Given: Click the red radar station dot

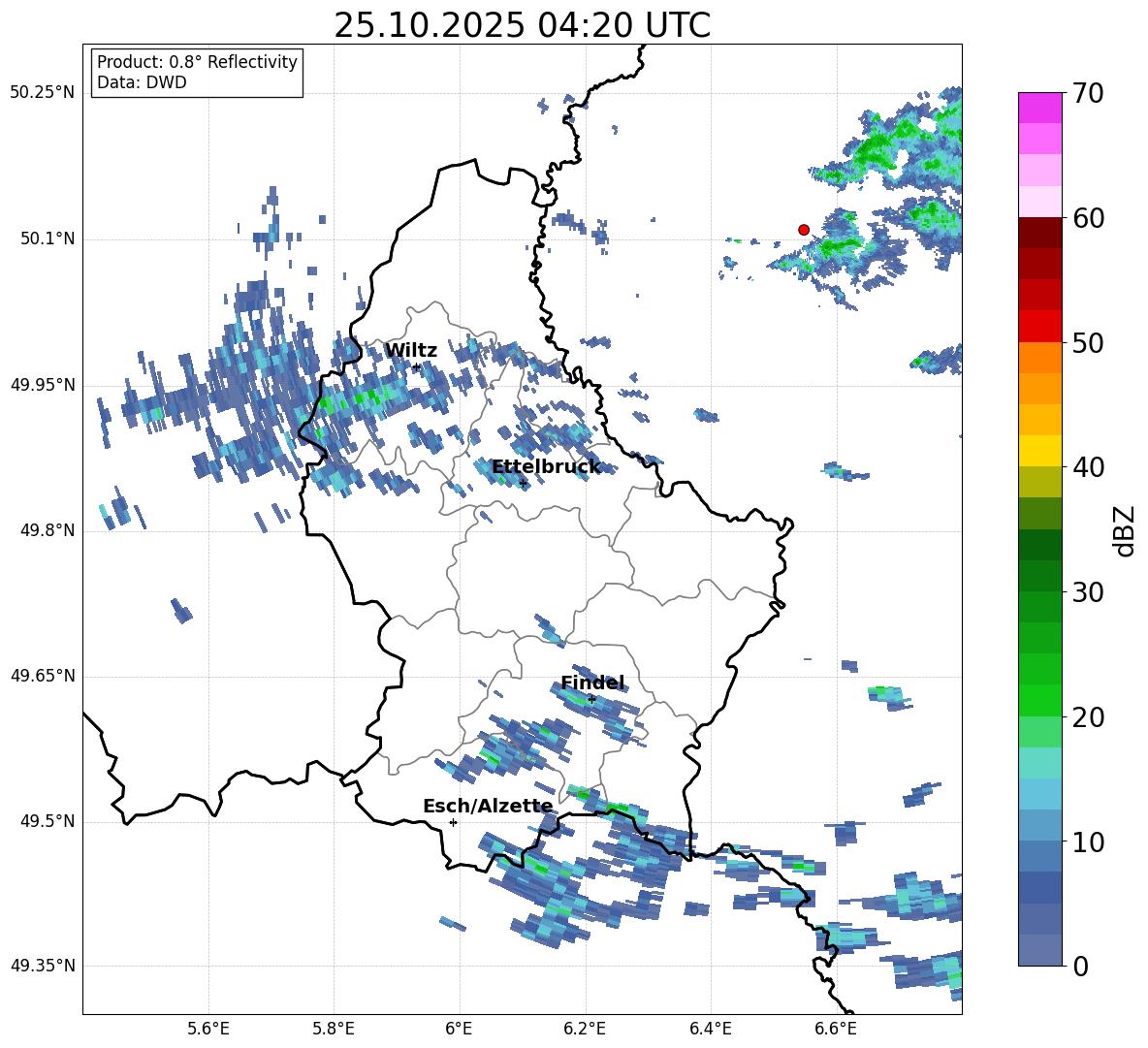Looking at the screenshot, I should coord(803,230).
